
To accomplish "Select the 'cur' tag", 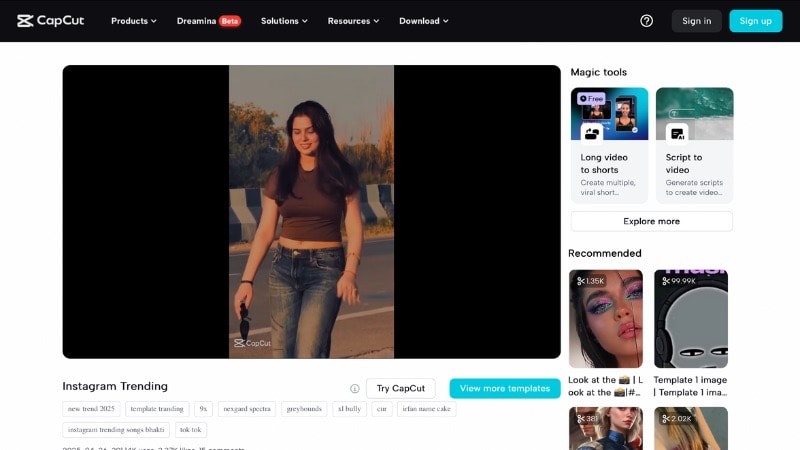I will 382,409.
